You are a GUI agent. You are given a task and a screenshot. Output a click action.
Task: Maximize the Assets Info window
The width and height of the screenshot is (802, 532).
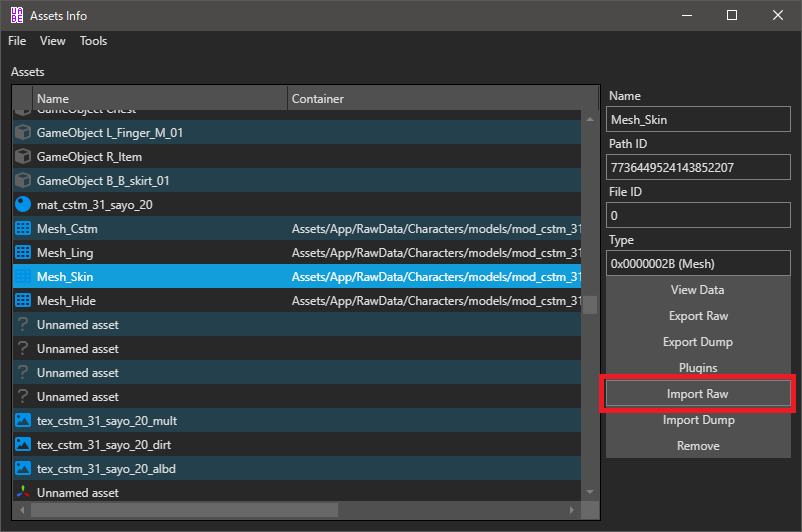(732, 15)
